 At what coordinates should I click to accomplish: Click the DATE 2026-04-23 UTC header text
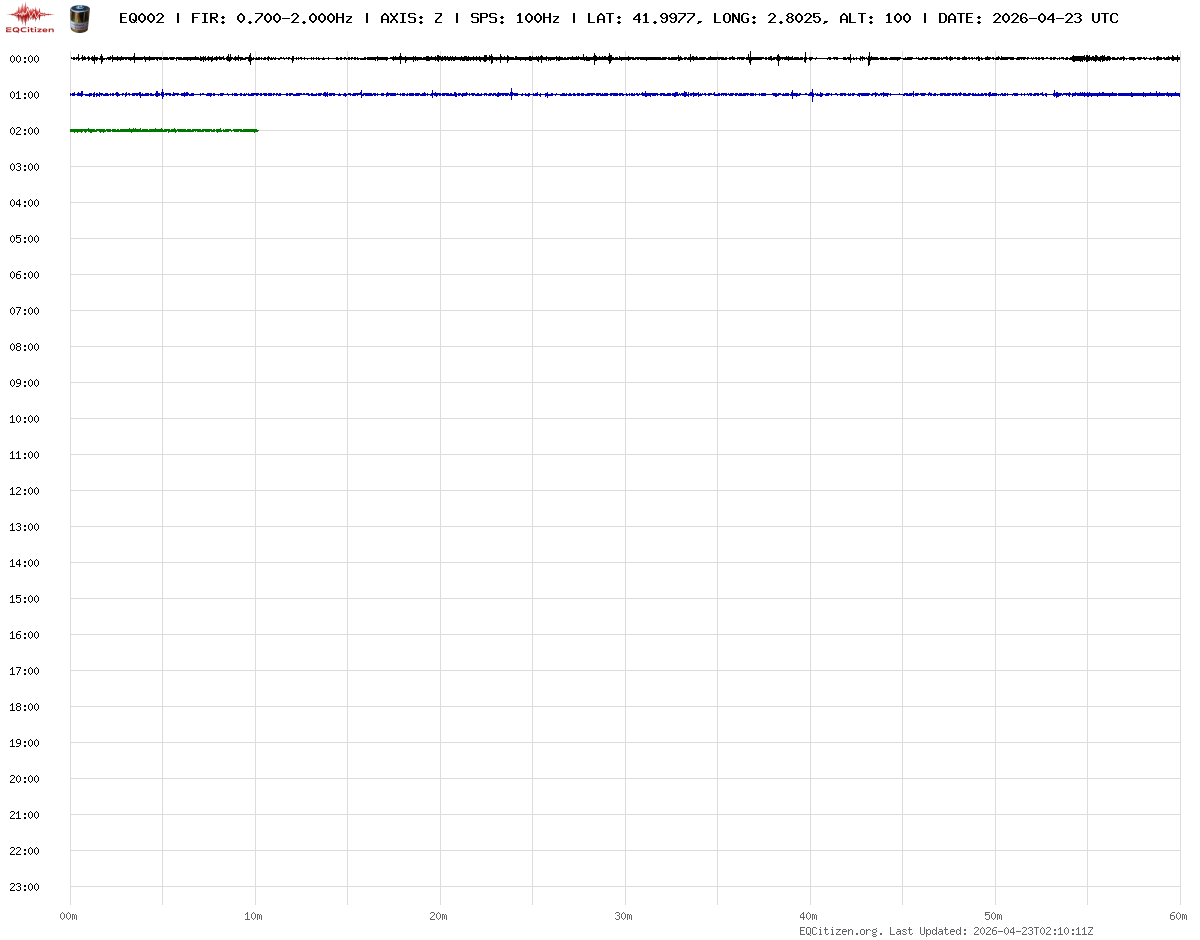[x=1028, y=18]
